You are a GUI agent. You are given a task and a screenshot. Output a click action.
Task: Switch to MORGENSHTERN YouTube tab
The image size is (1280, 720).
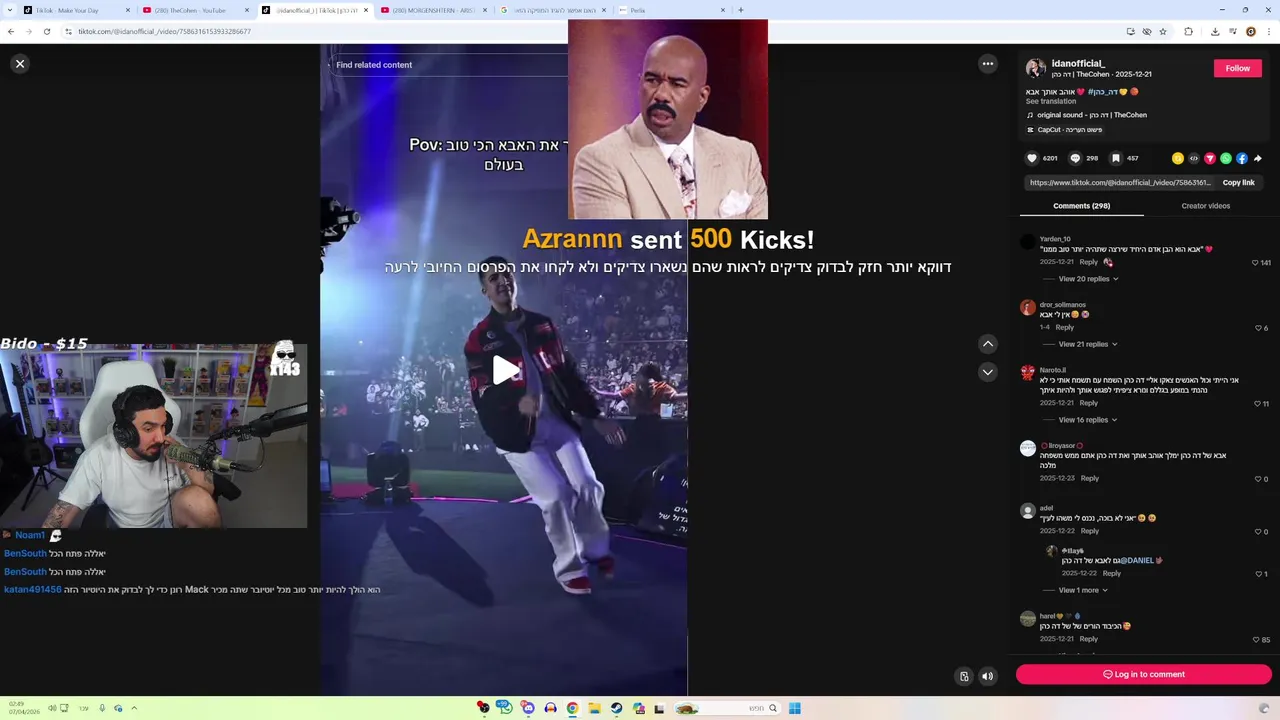tap(432, 10)
